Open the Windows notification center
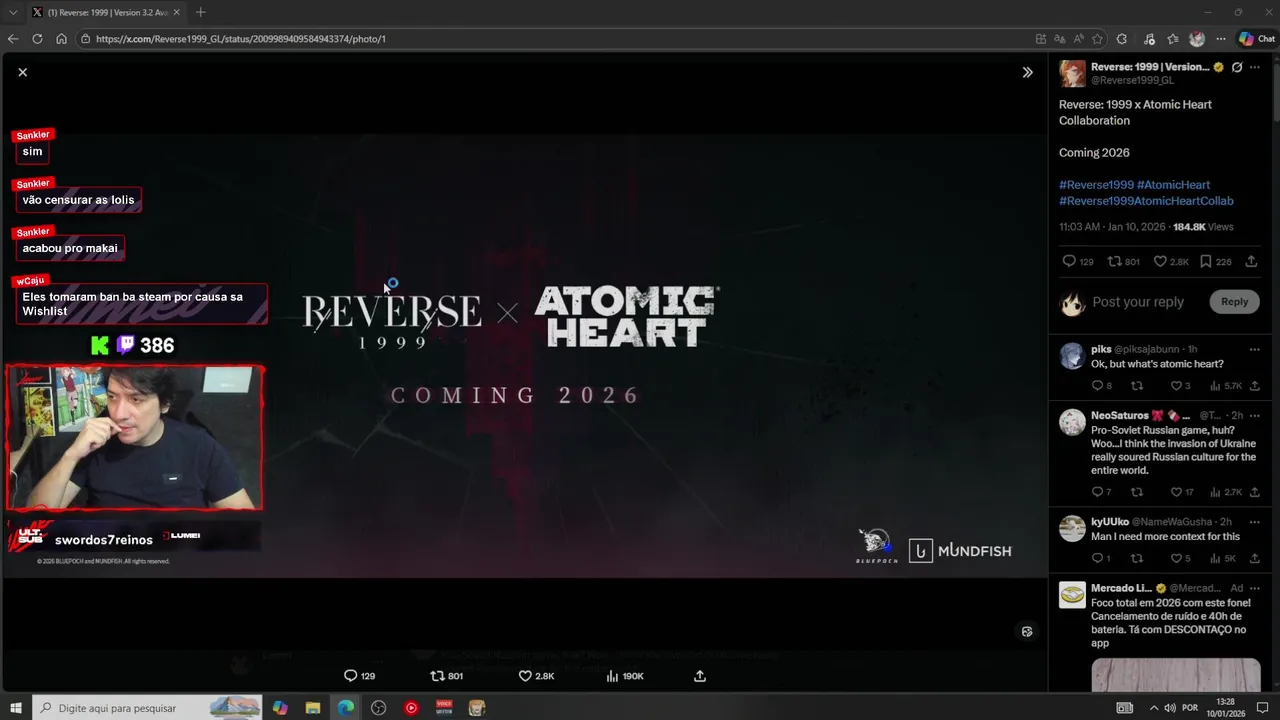 [x=1262, y=708]
